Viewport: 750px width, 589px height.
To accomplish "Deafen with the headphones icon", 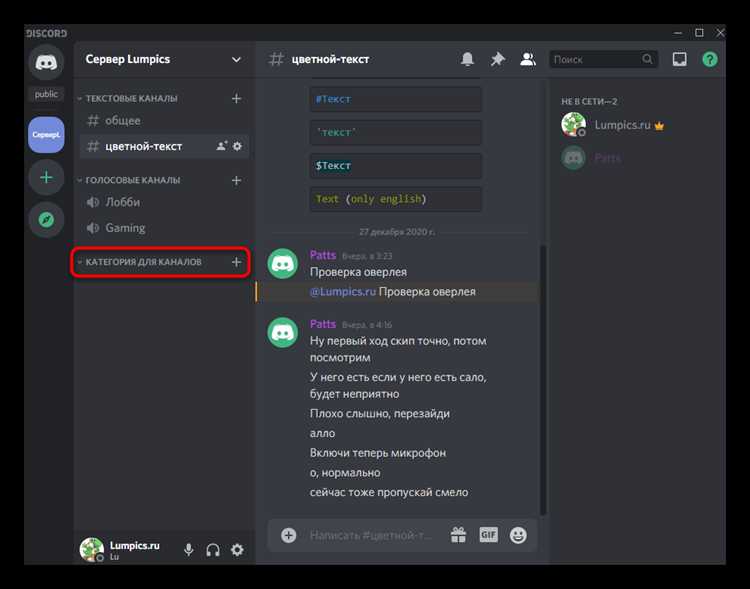I will point(213,550).
